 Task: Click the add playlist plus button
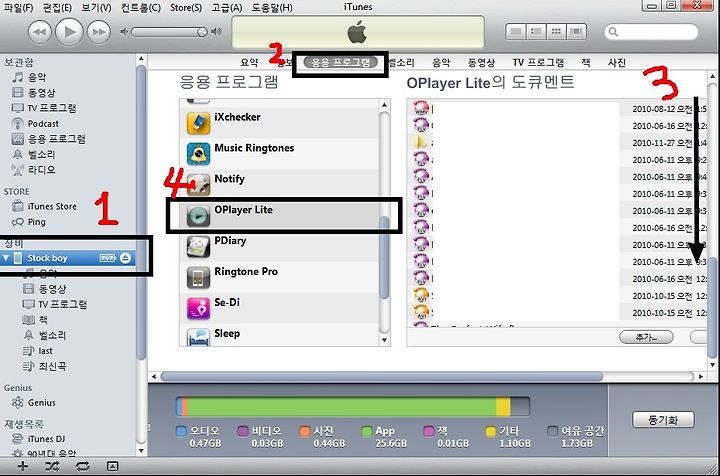pyautogui.click(x=22, y=467)
